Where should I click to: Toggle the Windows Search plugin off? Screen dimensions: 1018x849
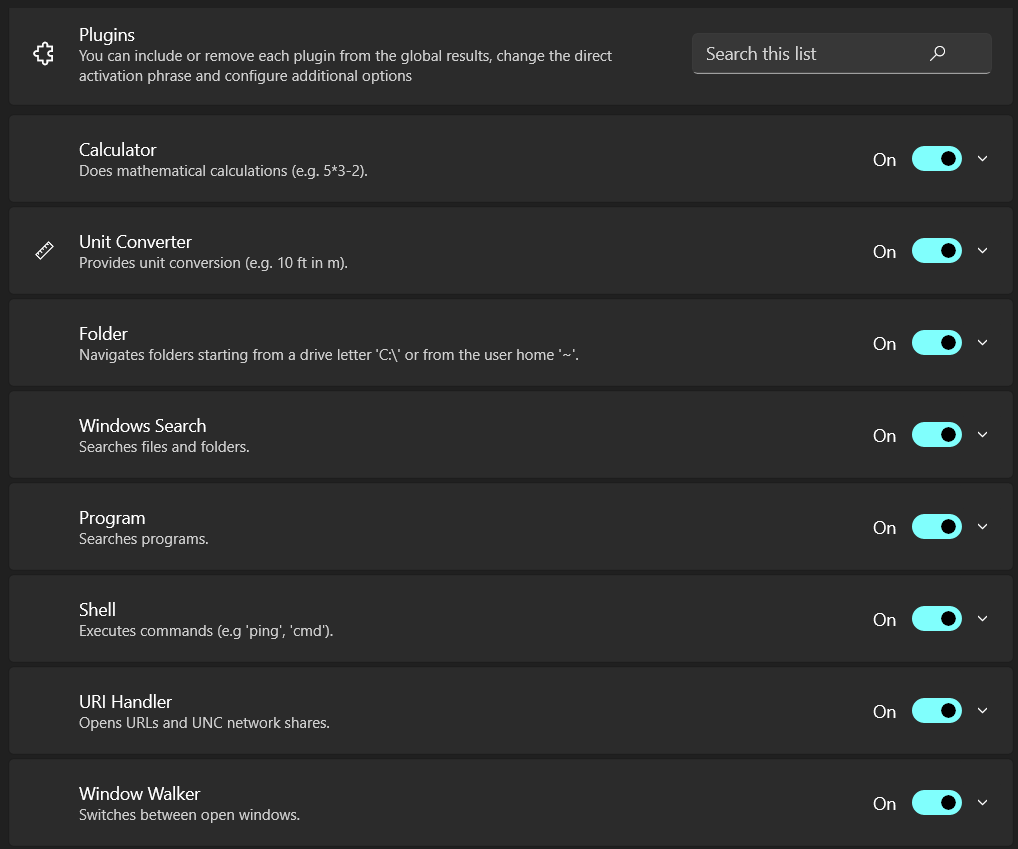click(936, 434)
